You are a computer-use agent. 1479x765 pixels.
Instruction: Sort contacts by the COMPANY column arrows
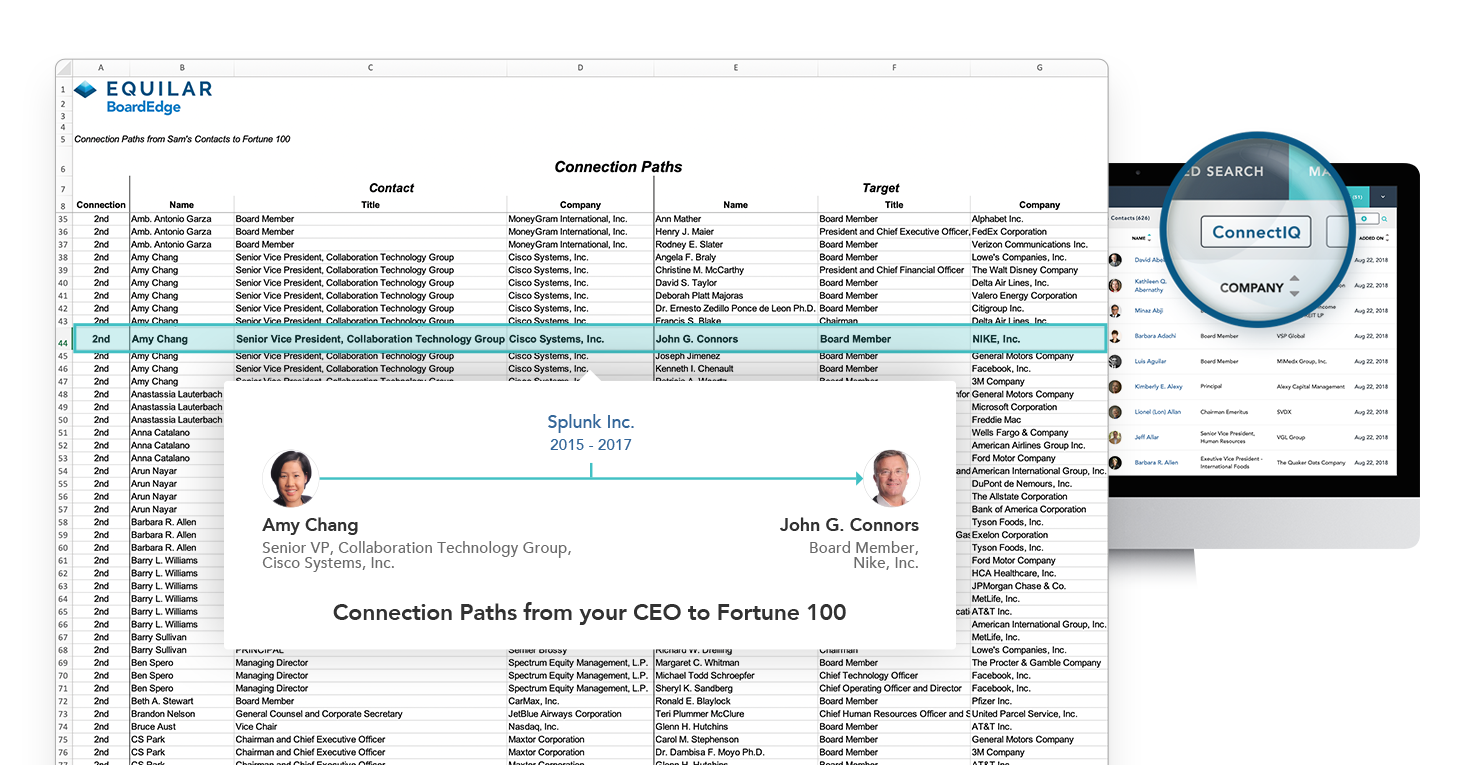point(1294,286)
